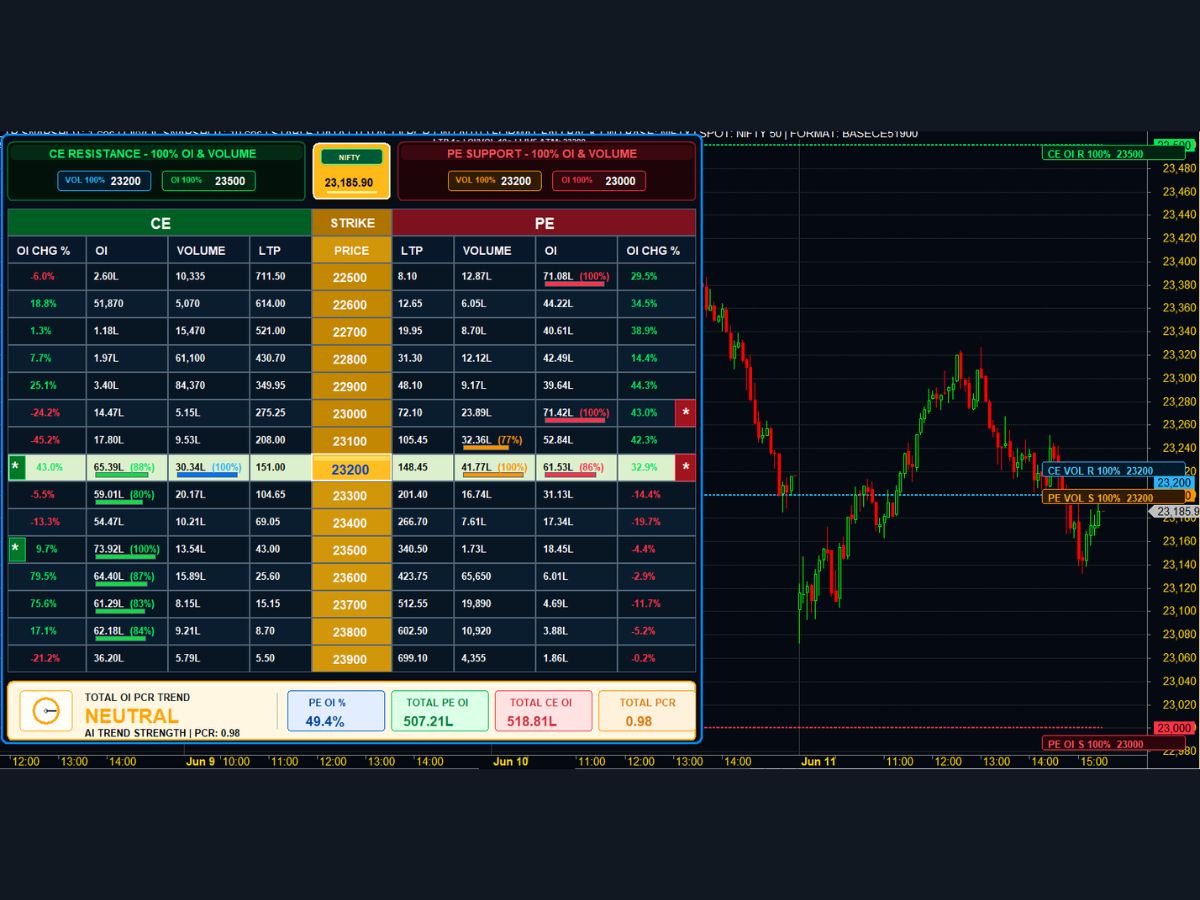Click the AI TREND STRENGTH | PCR: 0.98 text
The height and width of the screenshot is (900, 1200).
[162, 733]
